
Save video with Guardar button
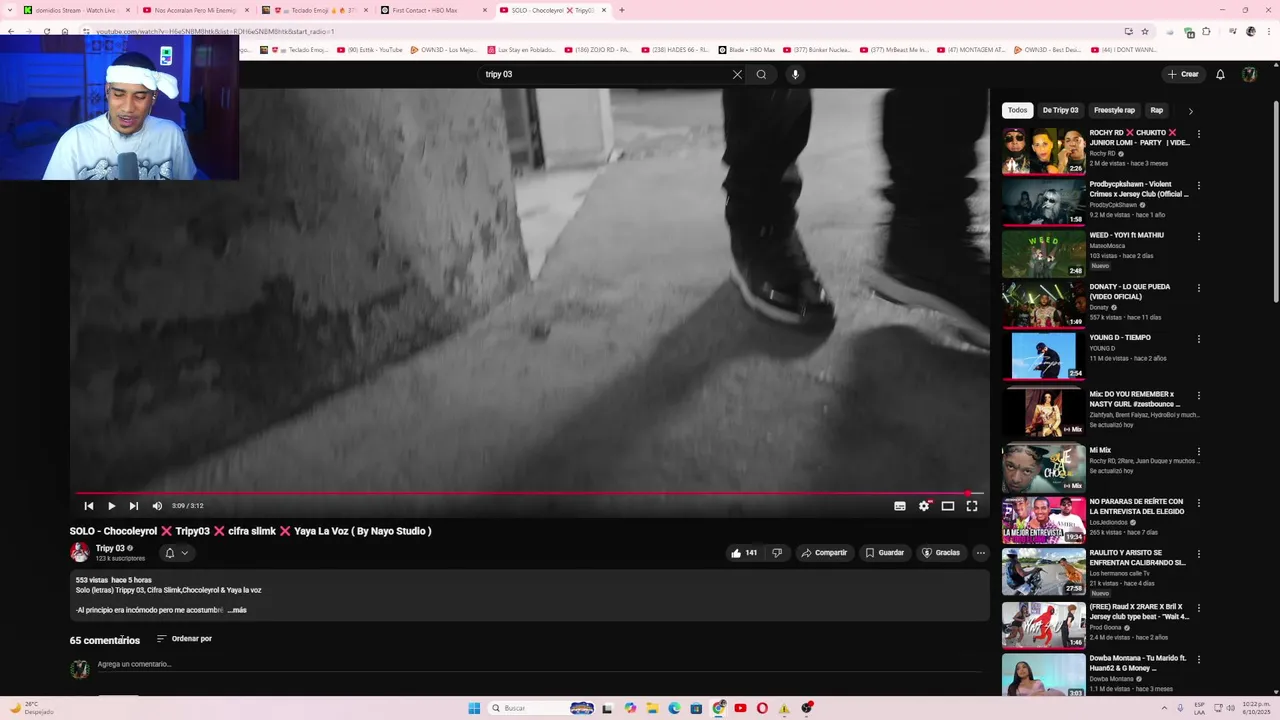885,553
